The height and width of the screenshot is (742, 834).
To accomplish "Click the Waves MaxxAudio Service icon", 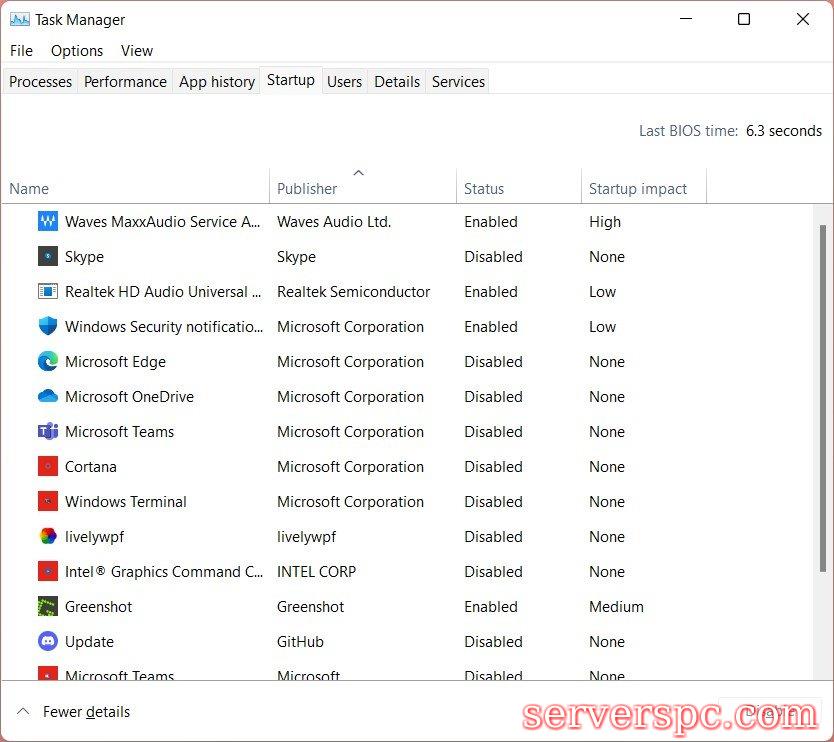I will (47, 222).
